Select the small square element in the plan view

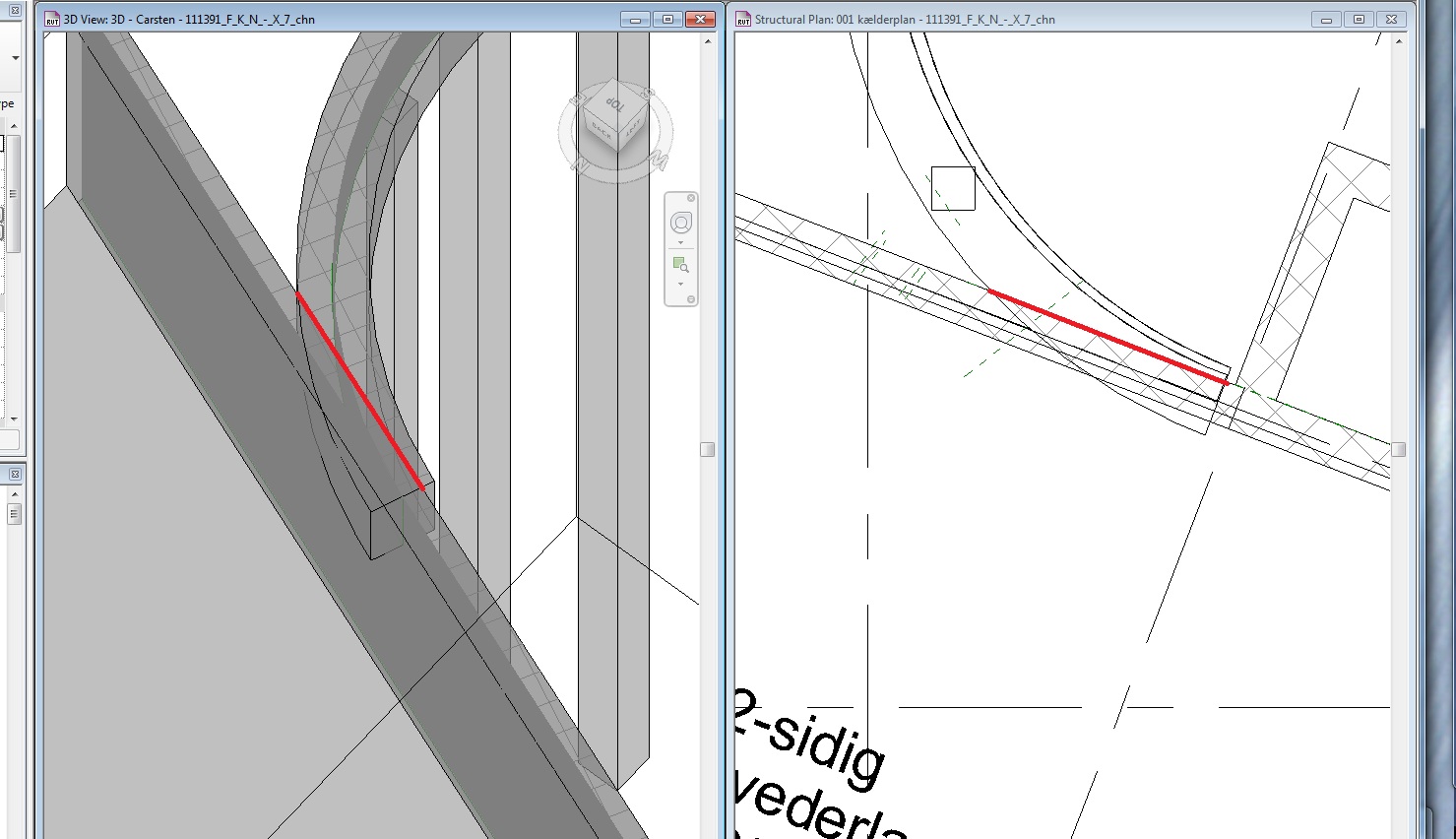[x=953, y=188]
